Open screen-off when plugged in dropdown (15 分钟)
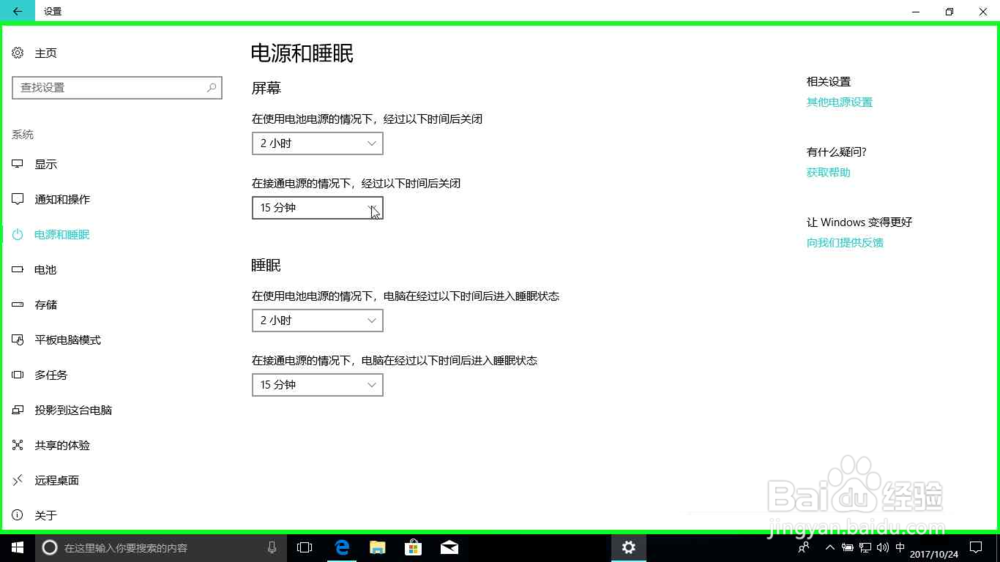 point(318,208)
